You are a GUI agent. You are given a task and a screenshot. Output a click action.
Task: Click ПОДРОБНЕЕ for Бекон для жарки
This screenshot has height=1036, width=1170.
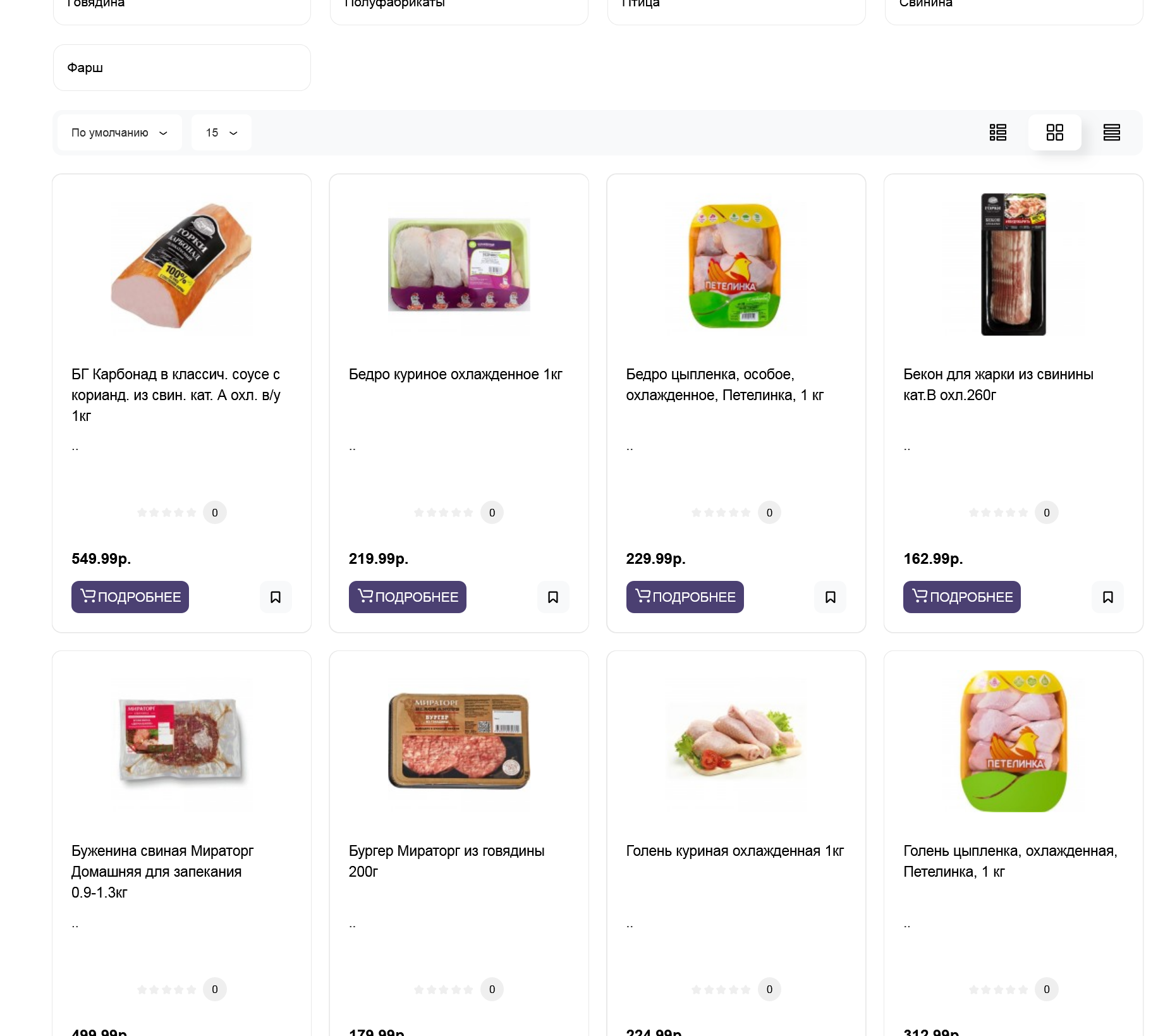click(x=962, y=597)
